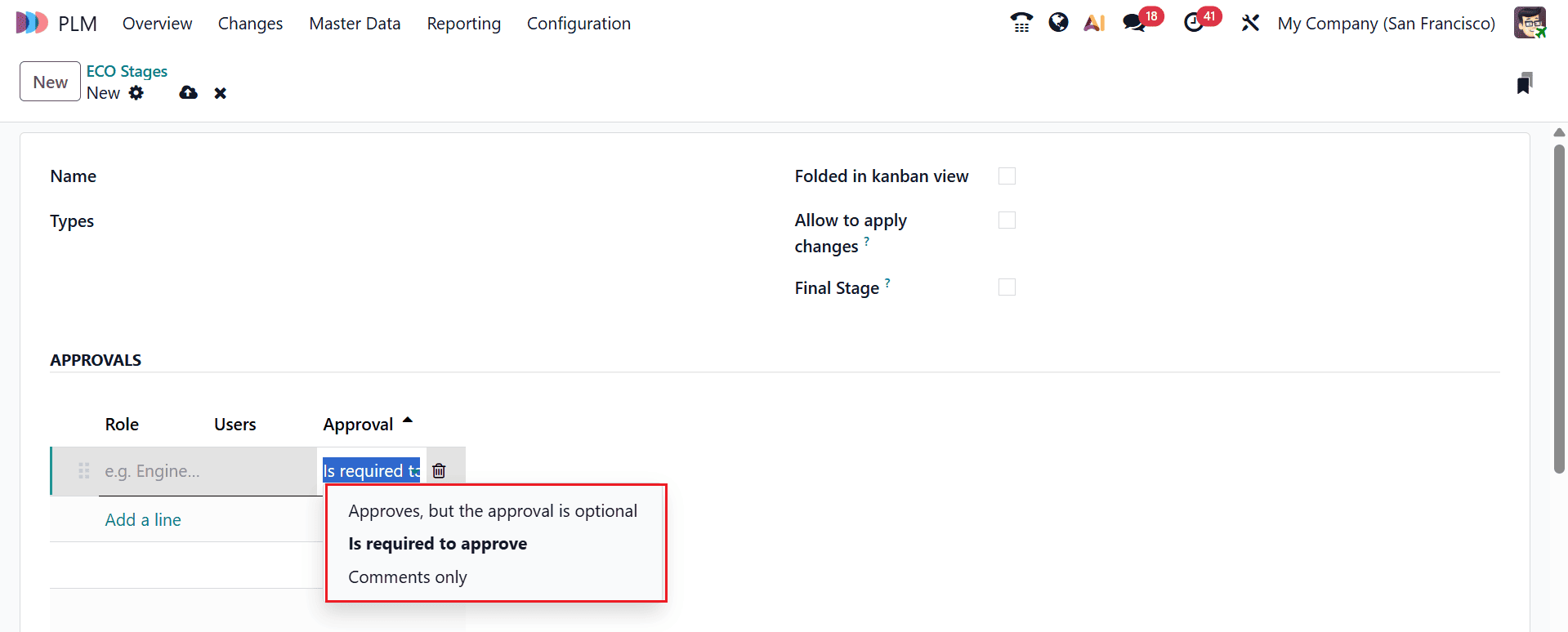The image size is (1568, 632).
Task: Click Add a line link
Action: coord(143,520)
